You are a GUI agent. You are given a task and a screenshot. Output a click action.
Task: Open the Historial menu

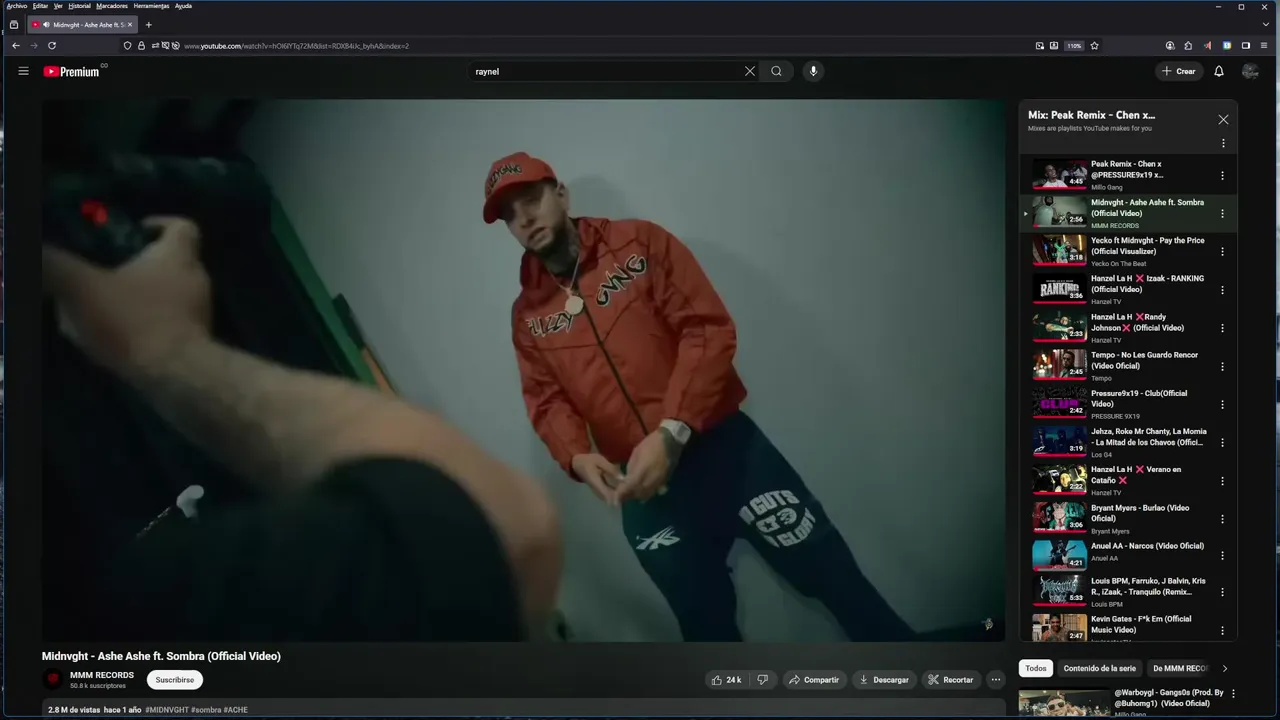[79, 6]
